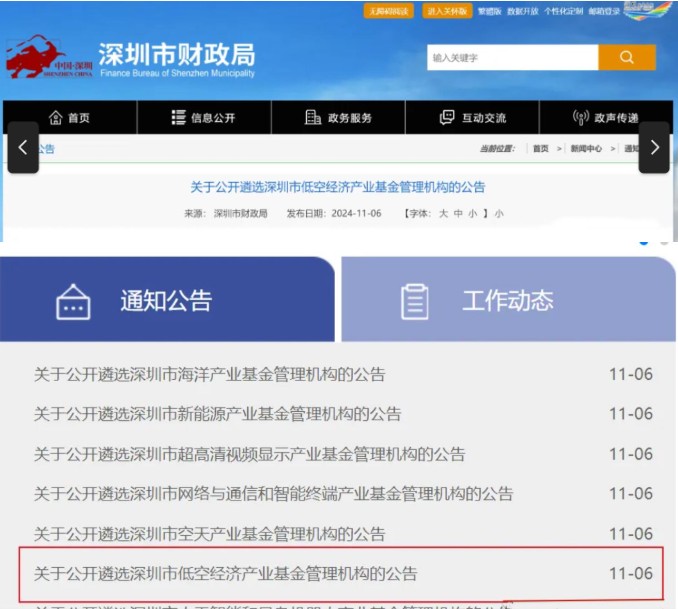Open the 新能源产业基金 announcement link
Image resolution: width=678 pixels, height=609 pixels.
(217, 414)
